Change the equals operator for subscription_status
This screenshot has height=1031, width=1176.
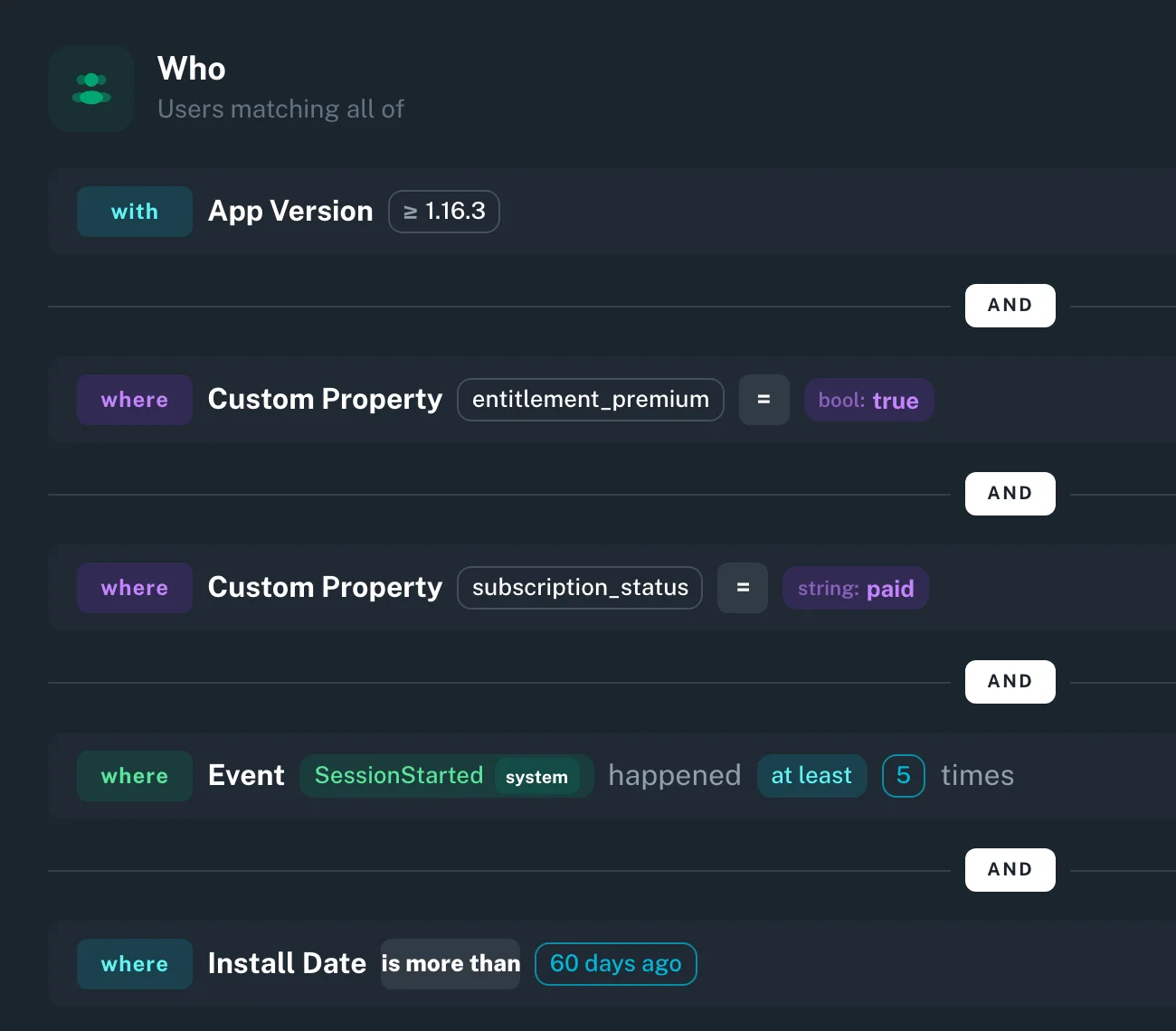tap(743, 588)
